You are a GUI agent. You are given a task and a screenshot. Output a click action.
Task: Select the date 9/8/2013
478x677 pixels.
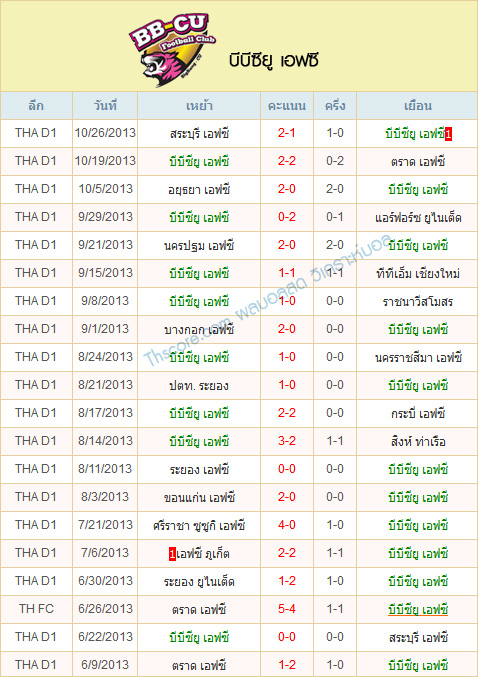[x=105, y=301]
